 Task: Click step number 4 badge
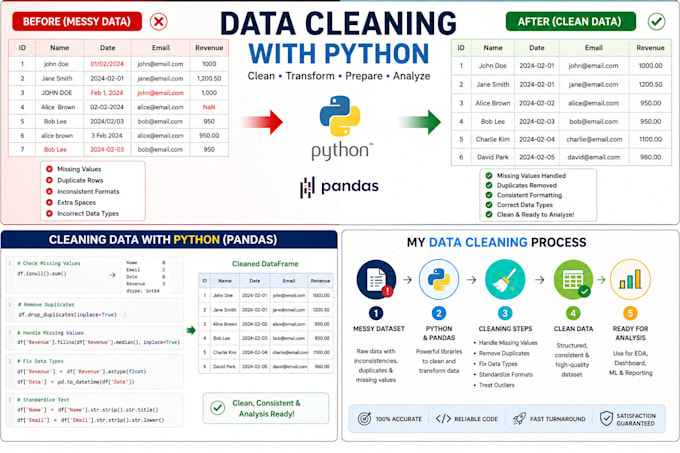tap(573, 313)
